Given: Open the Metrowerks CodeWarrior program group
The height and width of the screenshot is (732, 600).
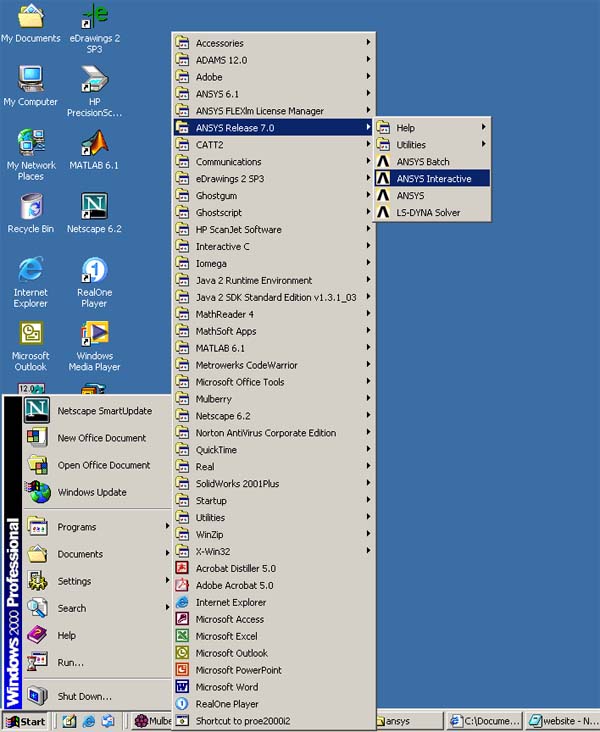Looking at the screenshot, I should [274, 365].
